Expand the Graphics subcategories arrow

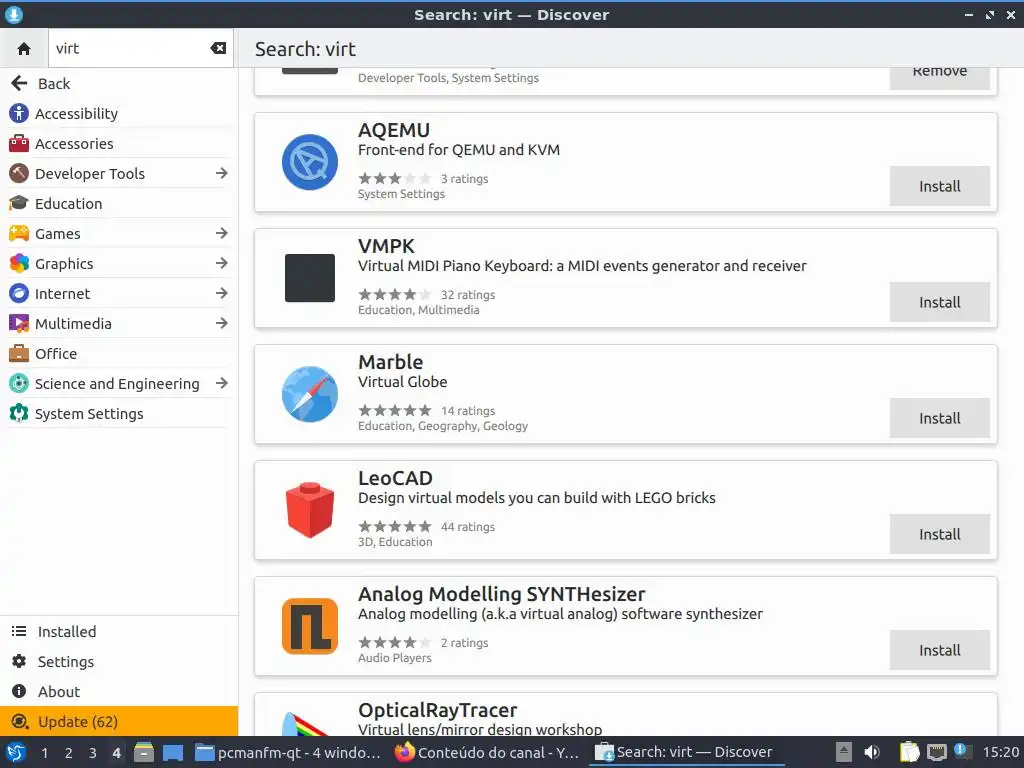click(222, 263)
